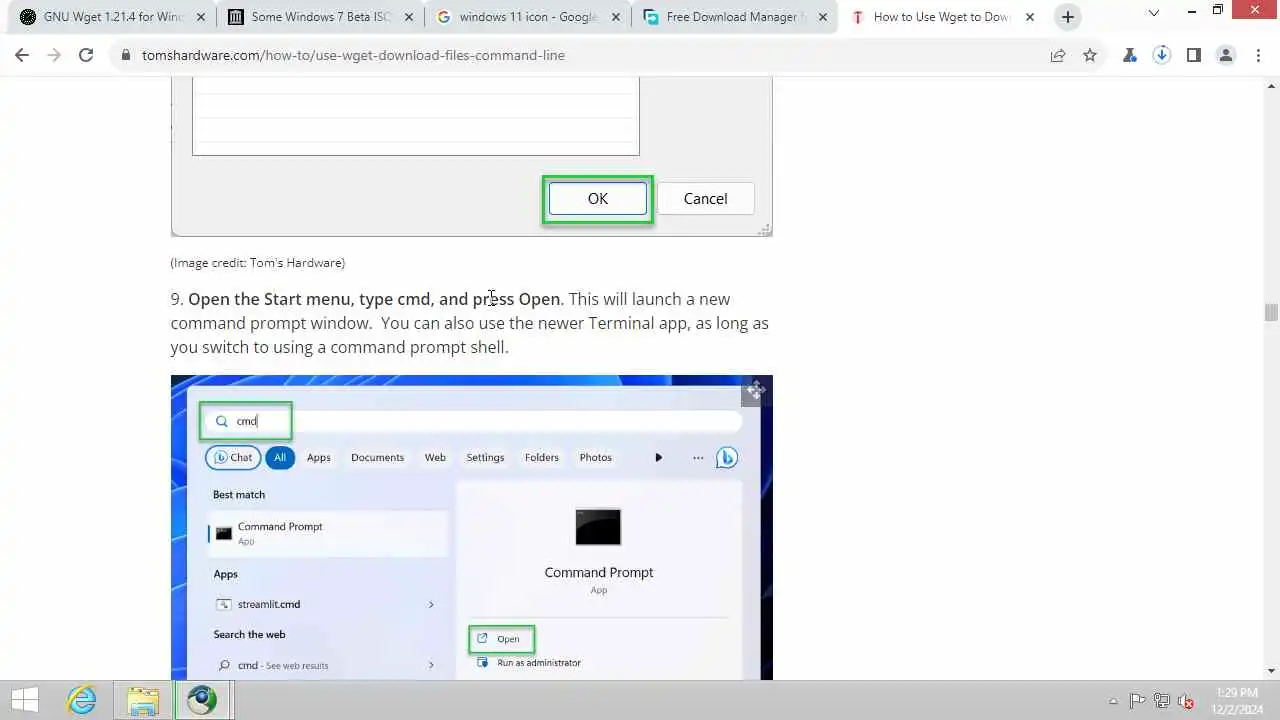Close the windows 11 icon tab
The width and height of the screenshot is (1280, 720).
[614, 17]
